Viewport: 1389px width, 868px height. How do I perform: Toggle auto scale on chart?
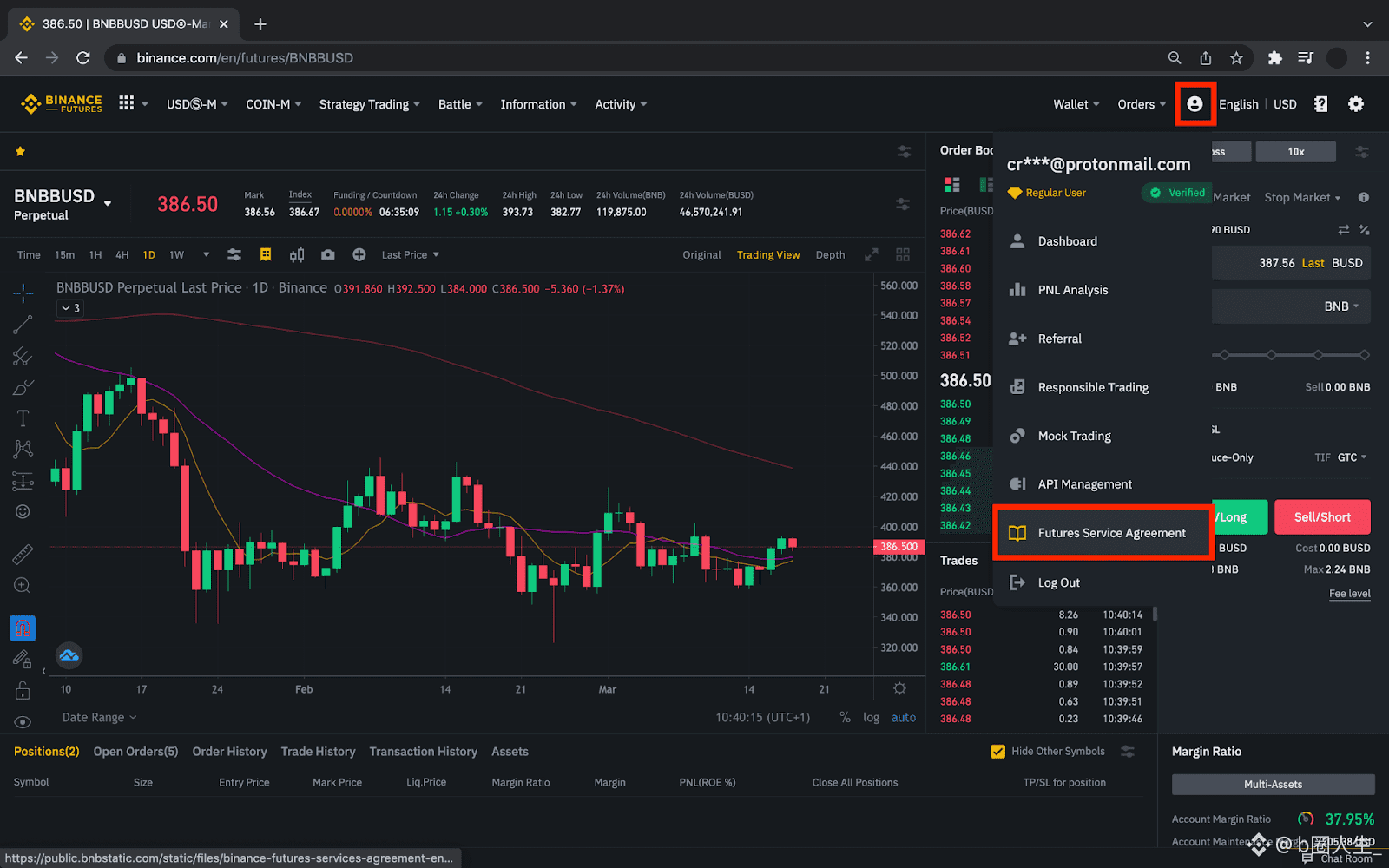904,718
